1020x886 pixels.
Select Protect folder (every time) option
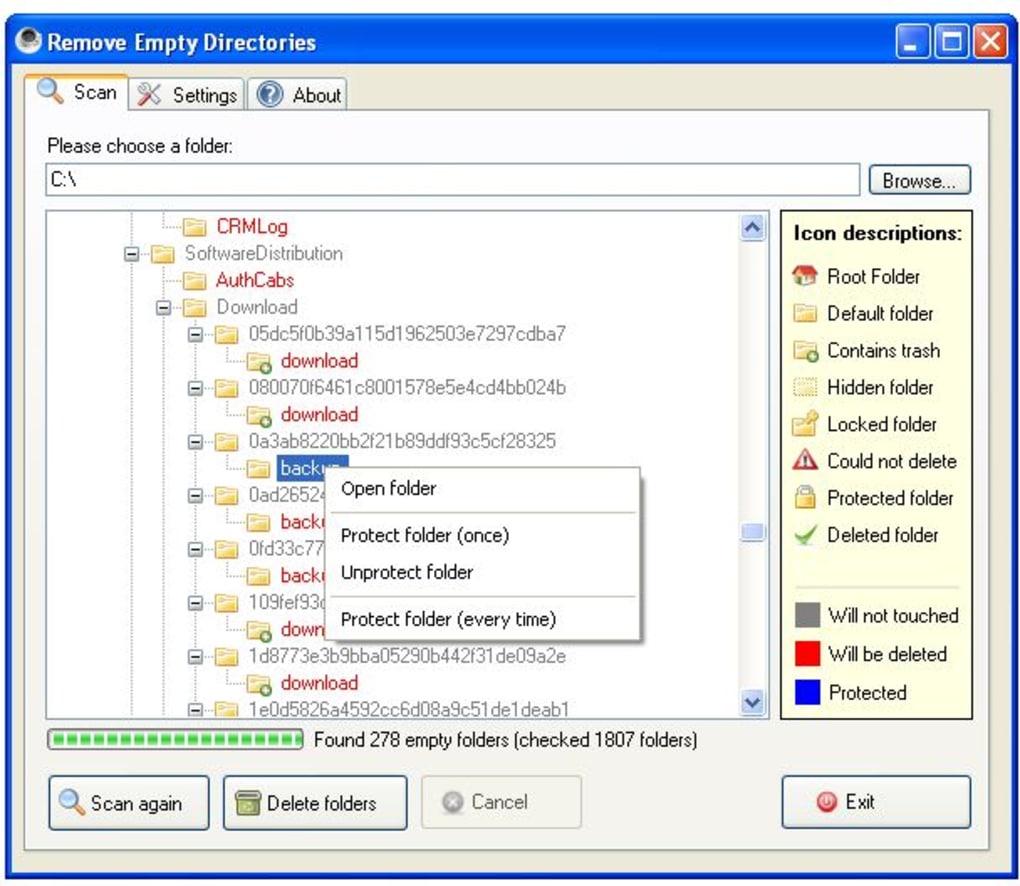pyautogui.click(x=448, y=620)
